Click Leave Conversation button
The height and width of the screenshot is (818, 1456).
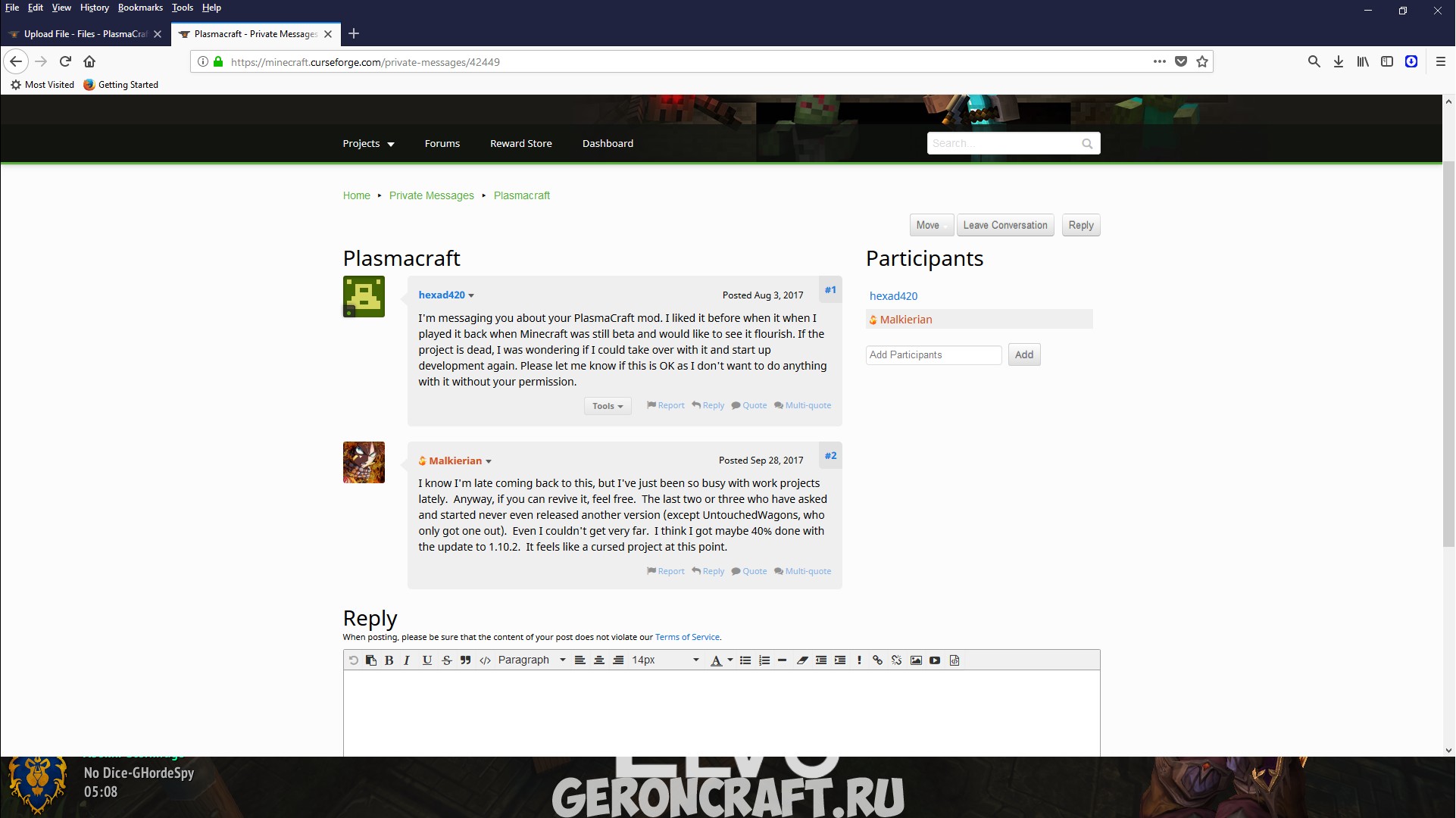[1005, 225]
